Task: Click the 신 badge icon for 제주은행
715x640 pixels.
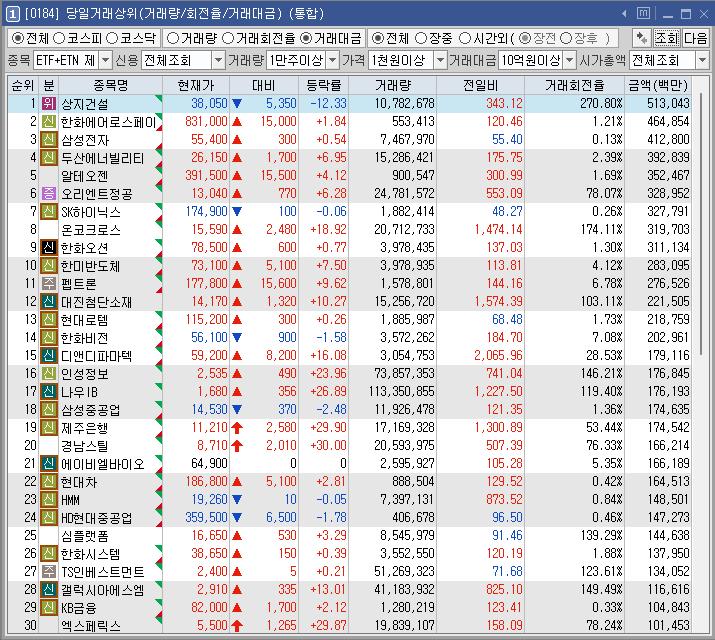Action: point(49,428)
